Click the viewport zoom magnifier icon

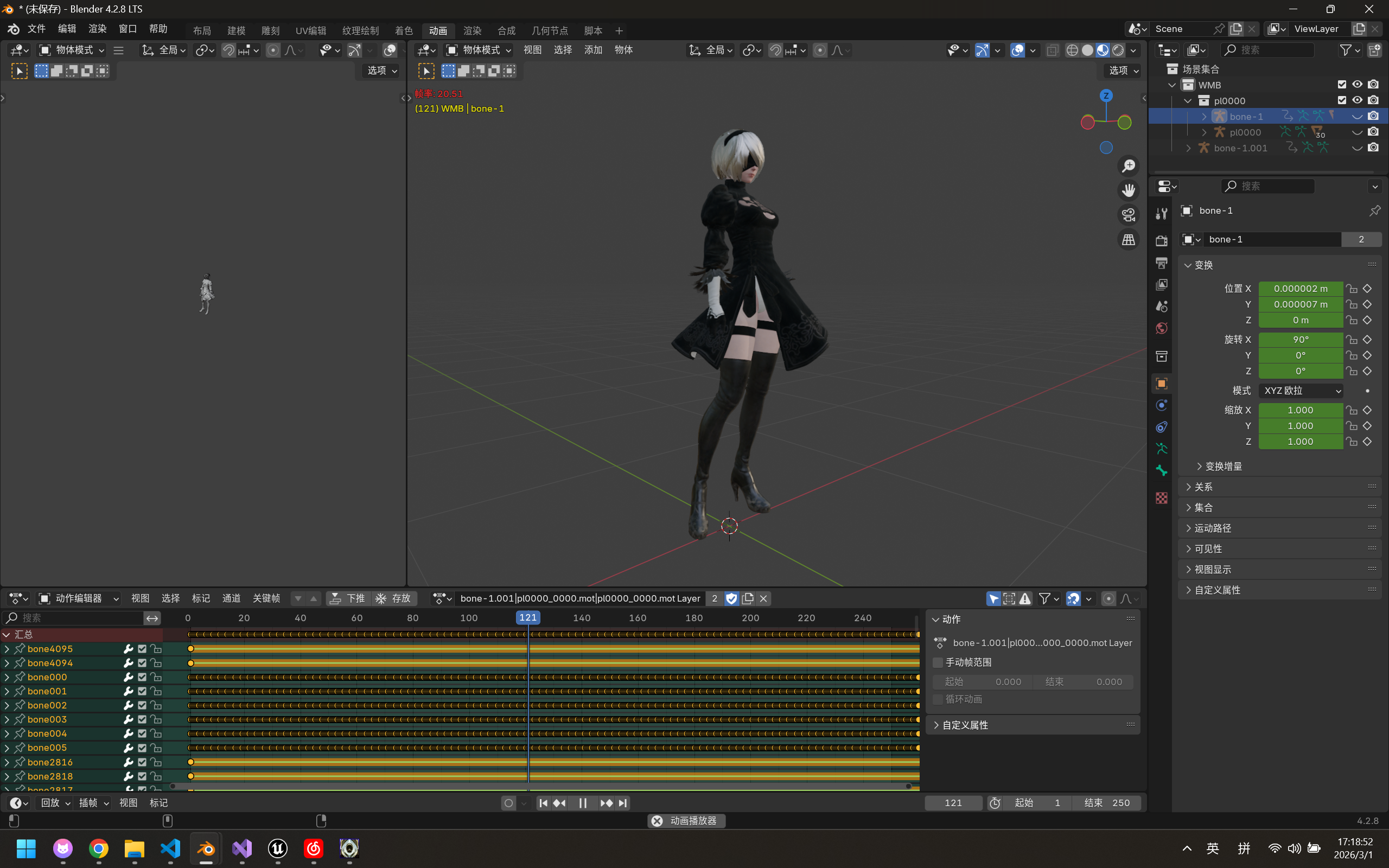coord(1129,166)
